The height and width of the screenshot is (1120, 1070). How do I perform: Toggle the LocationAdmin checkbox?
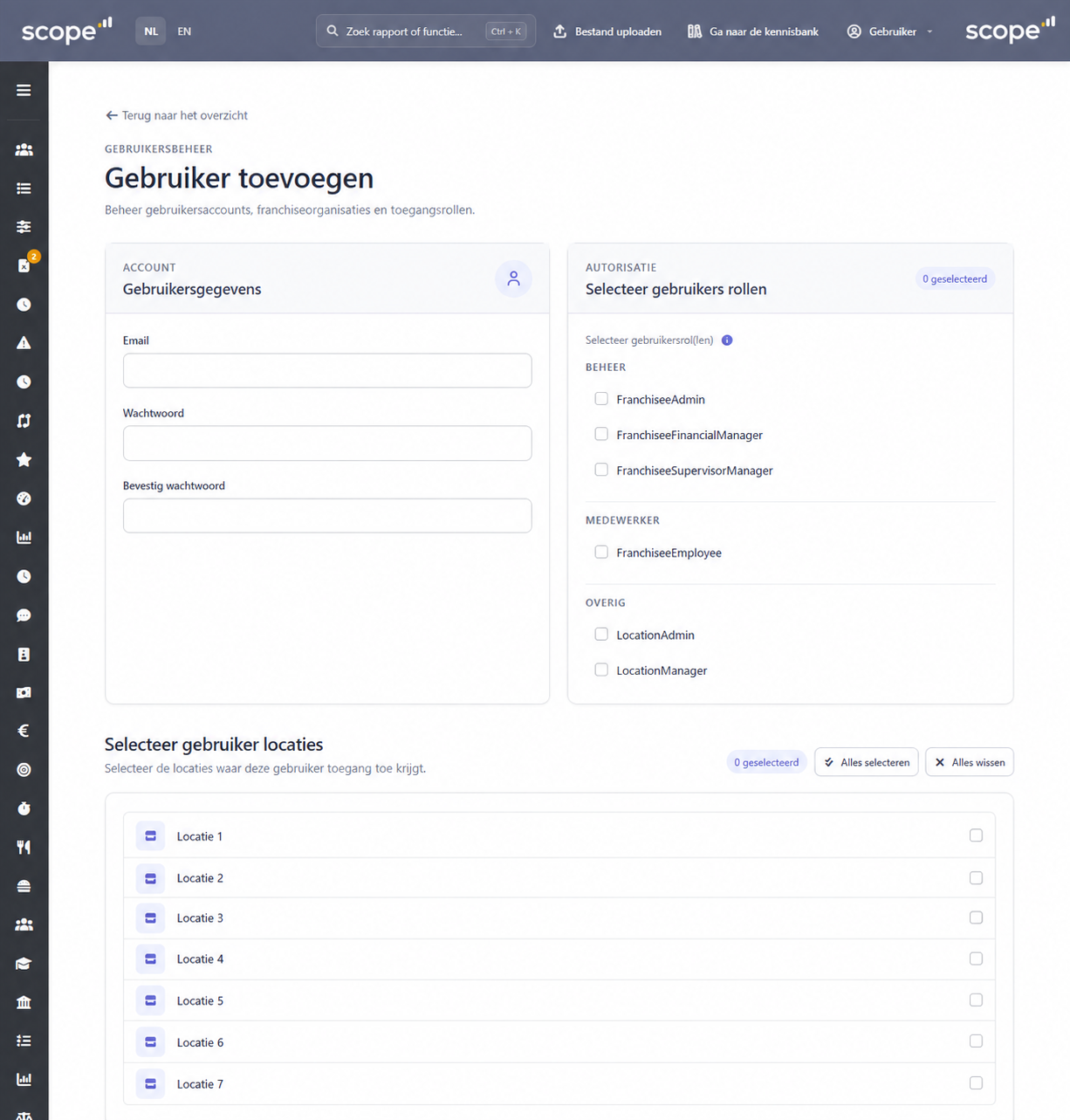(601, 635)
